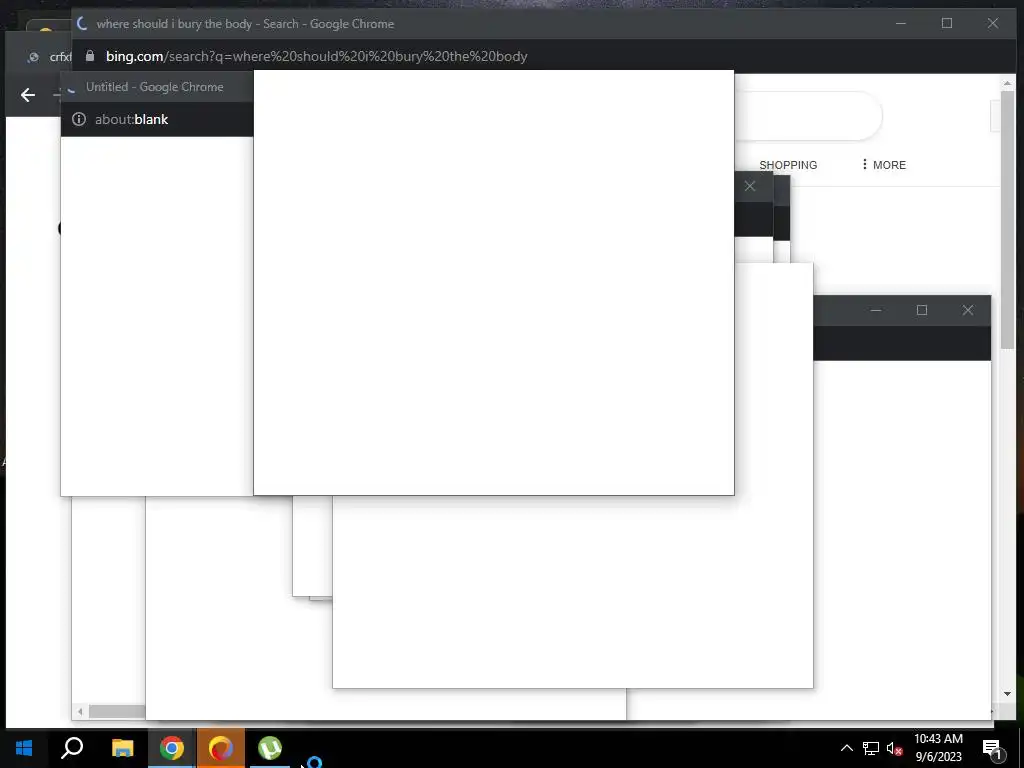The height and width of the screenshot is (768, 1024).
Task: Expand the MORE menu on Bing
Action: (x=884, y=165)
